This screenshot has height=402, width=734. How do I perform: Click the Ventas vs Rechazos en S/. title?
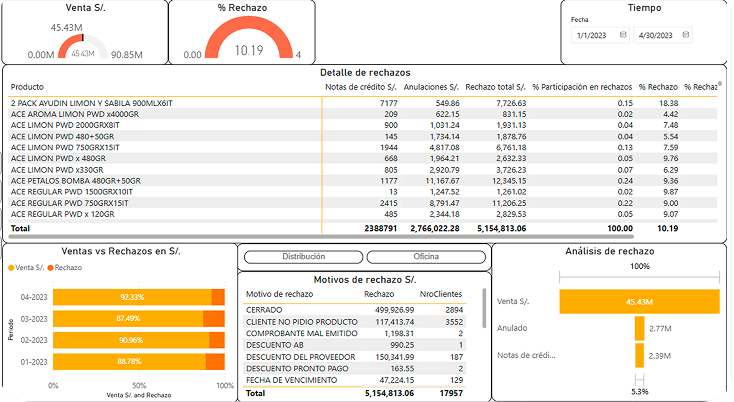click(121, 251)
